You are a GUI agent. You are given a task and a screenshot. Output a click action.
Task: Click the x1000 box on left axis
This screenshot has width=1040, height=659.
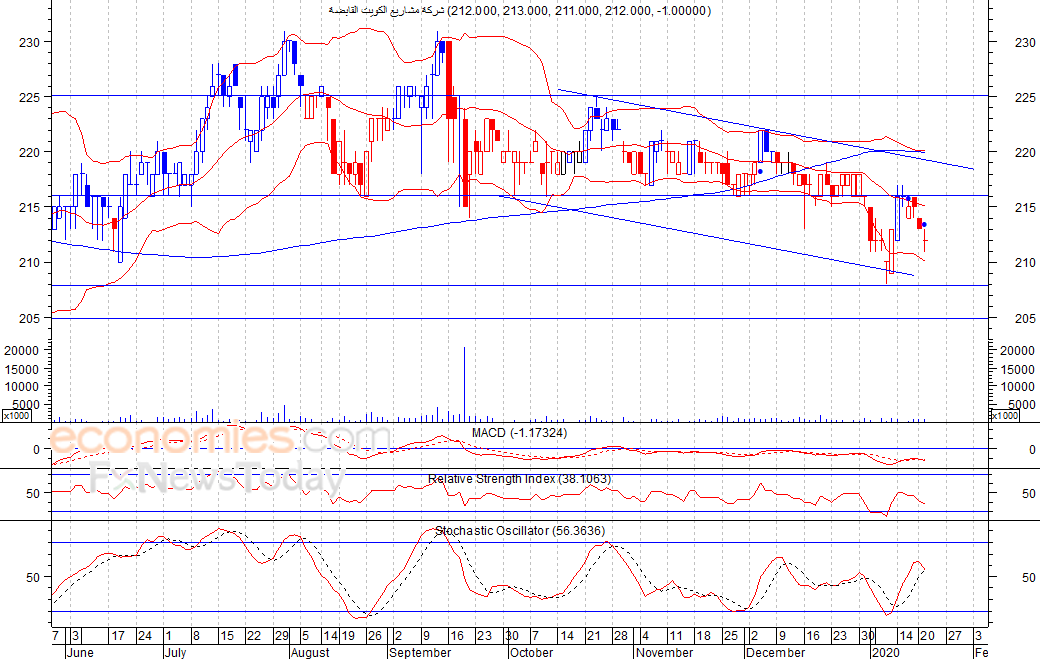coord(16,415)
